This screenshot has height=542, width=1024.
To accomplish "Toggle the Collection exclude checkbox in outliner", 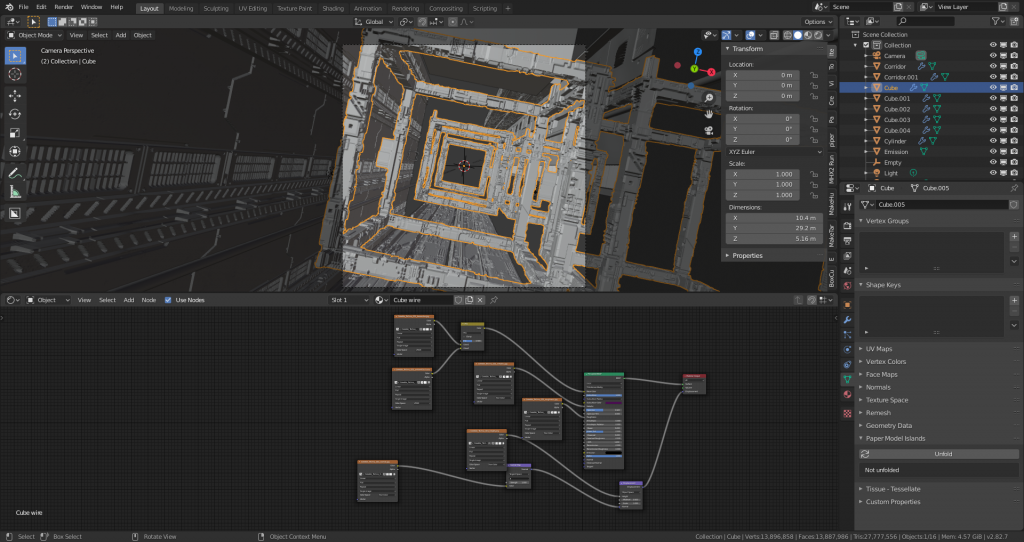I will 866,45.
